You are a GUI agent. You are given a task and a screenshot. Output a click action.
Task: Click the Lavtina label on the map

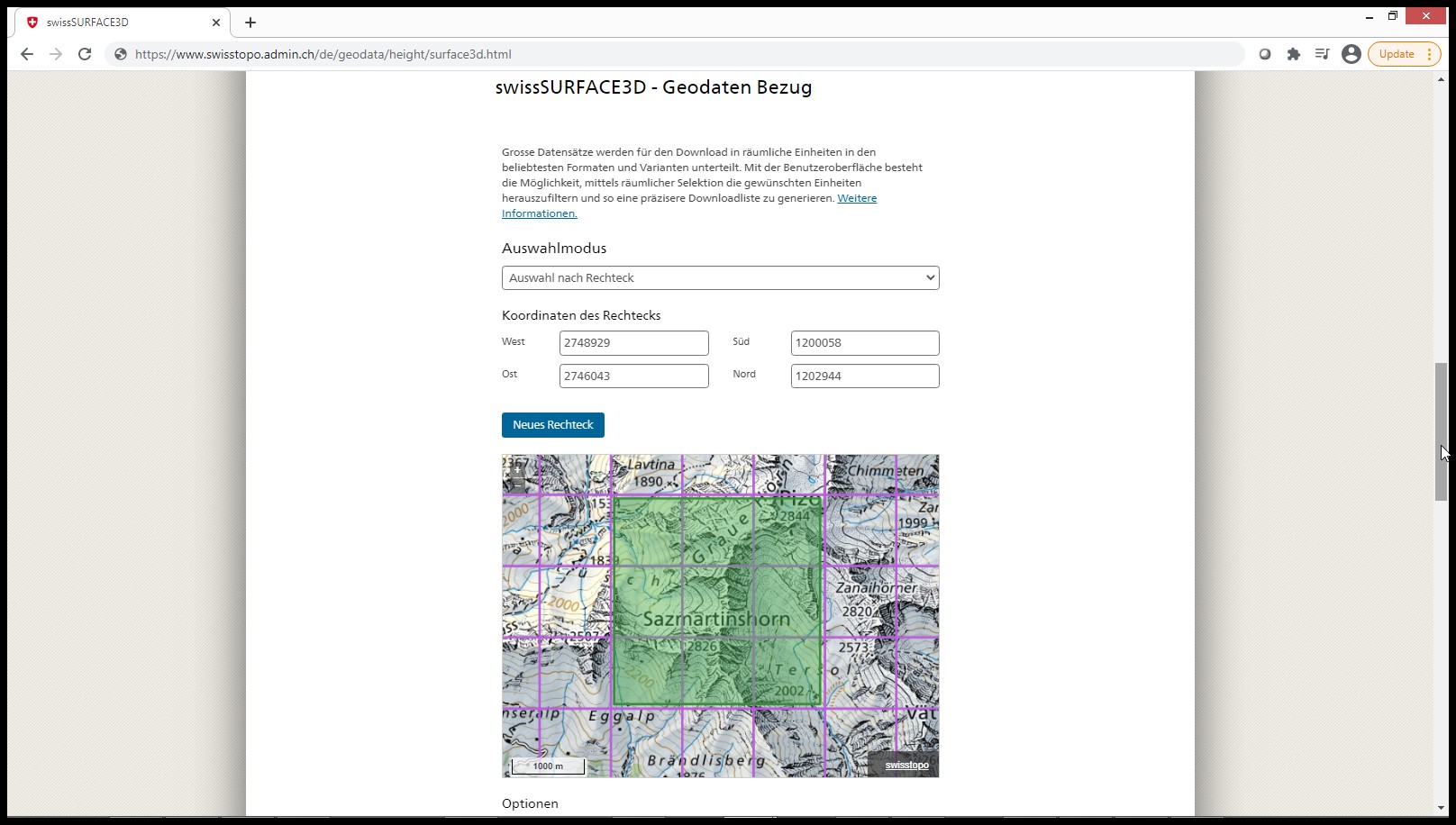(x=651, y=465)
